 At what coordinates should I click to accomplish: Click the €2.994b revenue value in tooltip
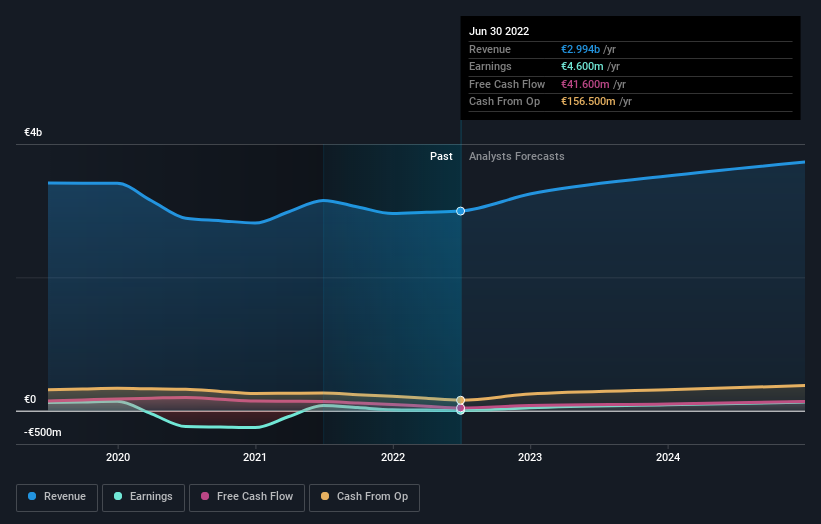pos(581,49)
